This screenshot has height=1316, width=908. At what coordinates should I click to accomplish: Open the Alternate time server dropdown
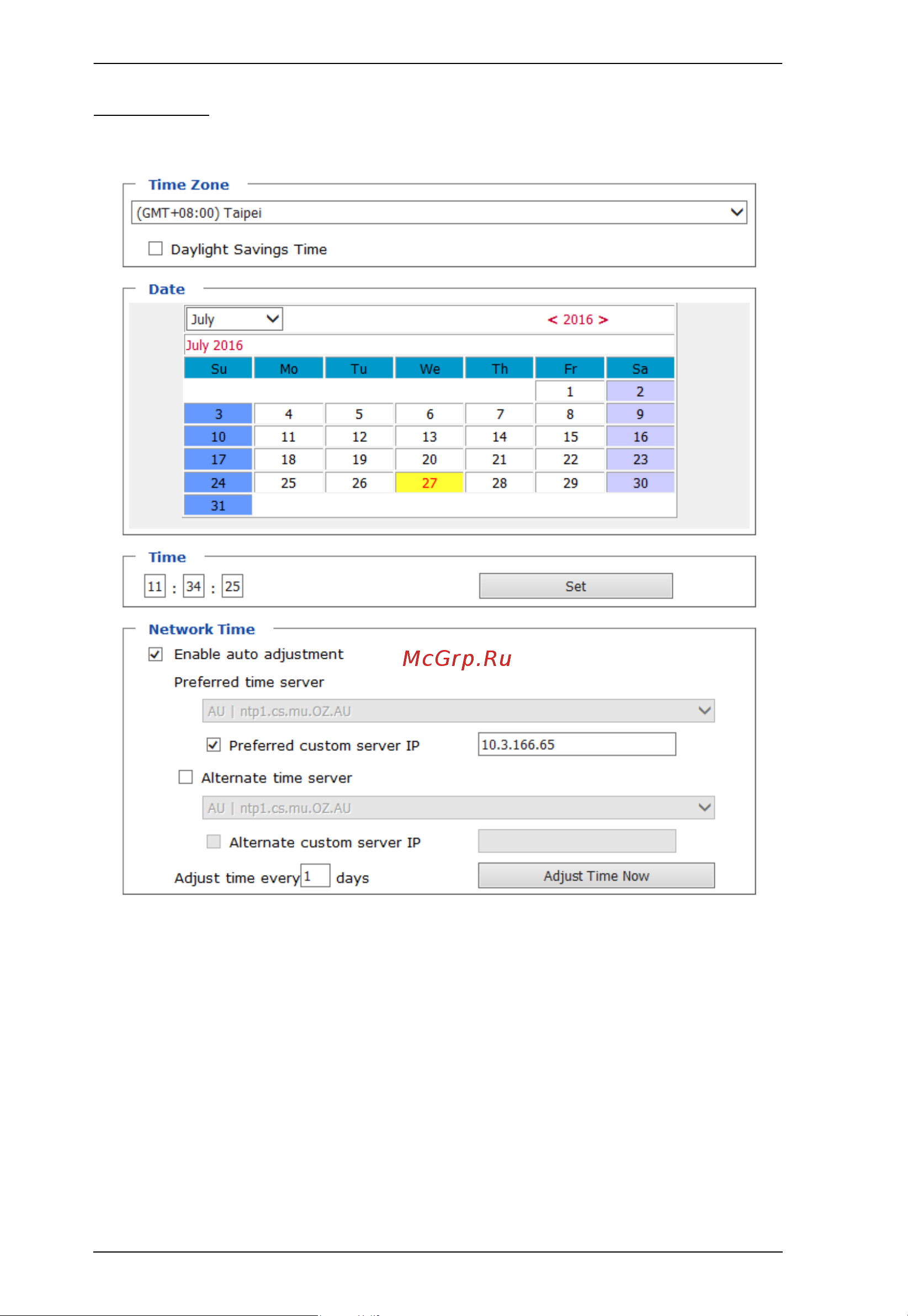459,808
